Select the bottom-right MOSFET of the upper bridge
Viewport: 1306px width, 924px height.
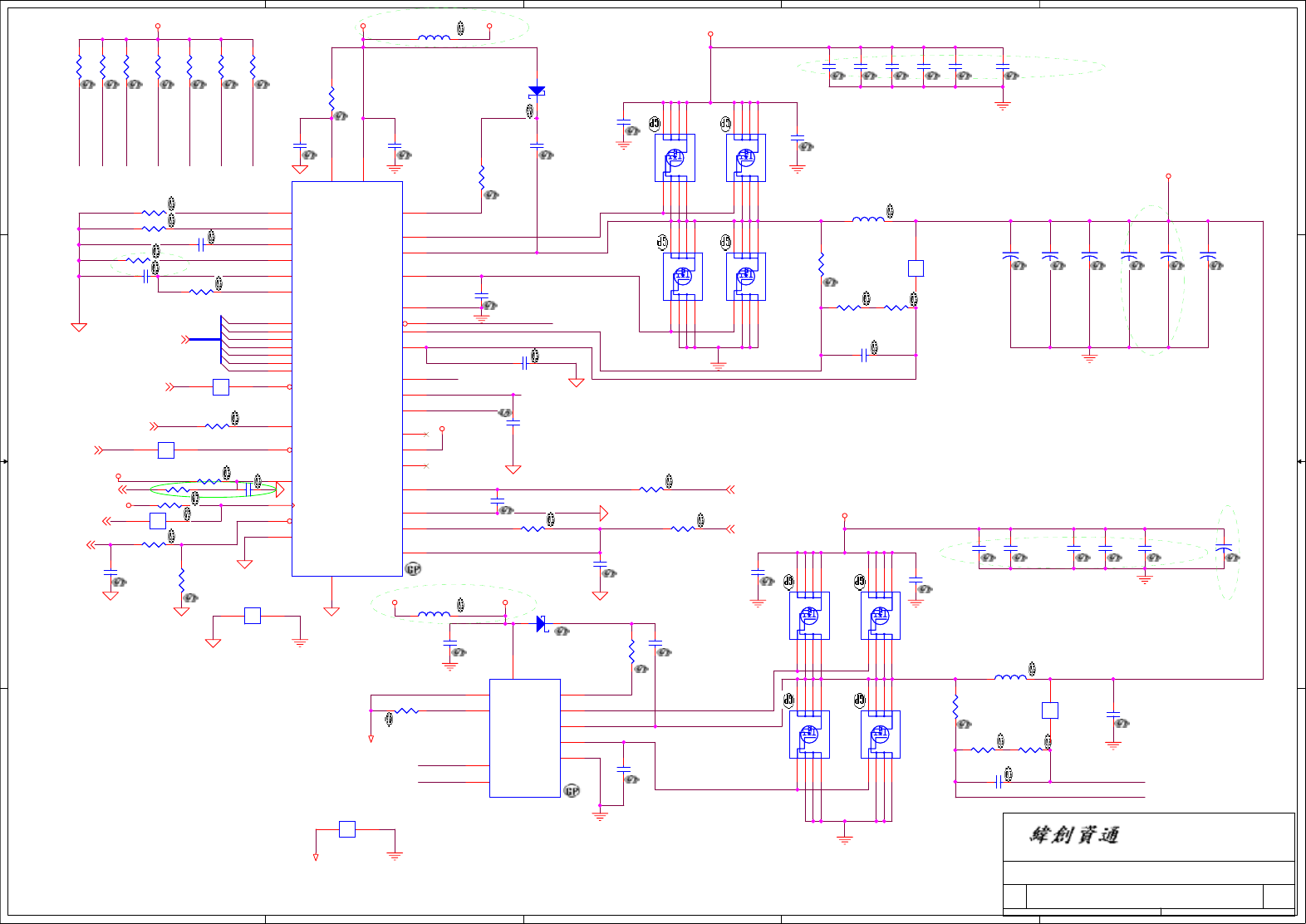coord(746,277)
